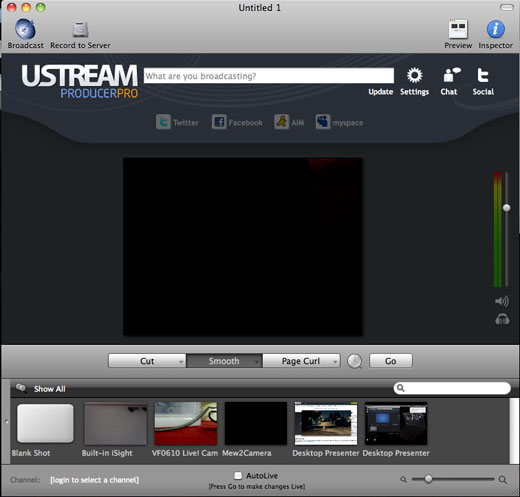This screenshot has width=520, height=497.
Task: Select the Mew2Camera thumbnail
Action: tap(256, 423)
